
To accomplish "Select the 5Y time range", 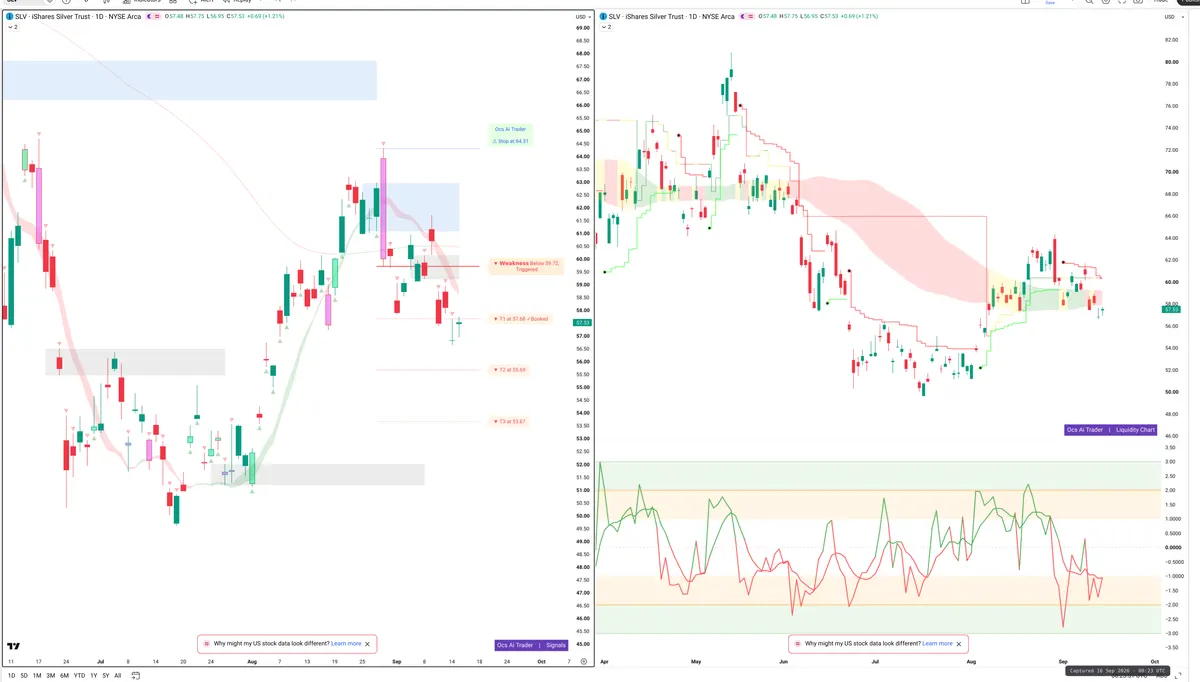I will 106,675.
